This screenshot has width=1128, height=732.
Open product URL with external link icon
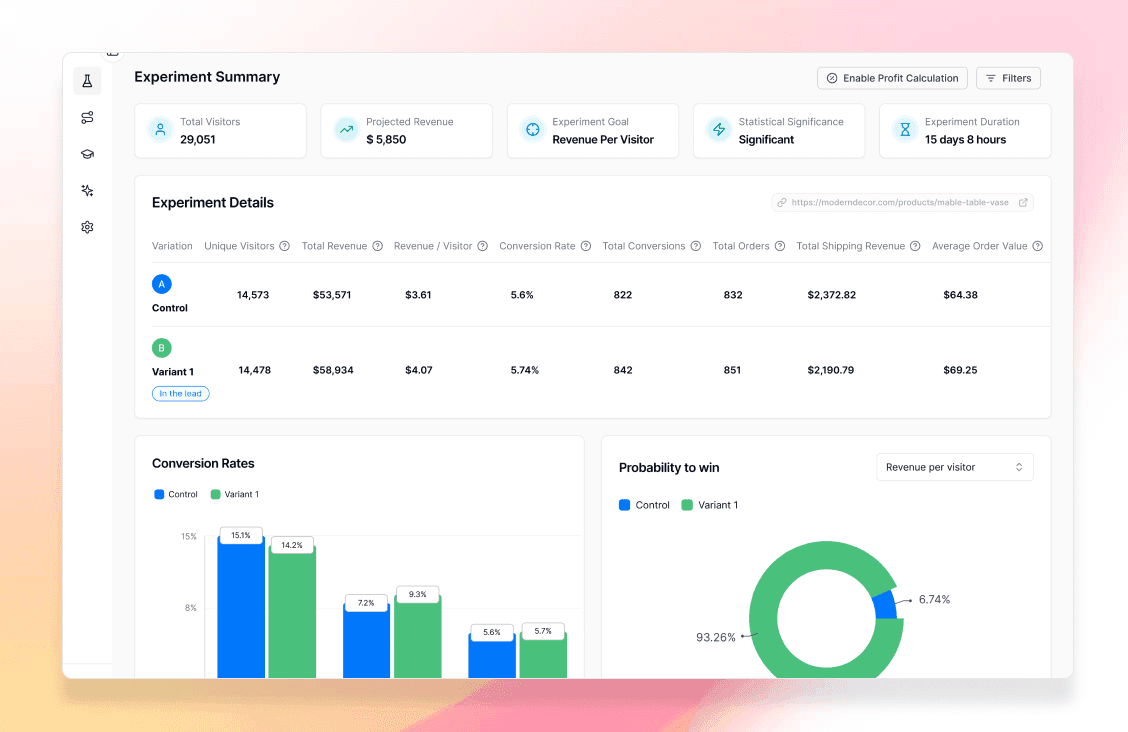(1023, 203)
